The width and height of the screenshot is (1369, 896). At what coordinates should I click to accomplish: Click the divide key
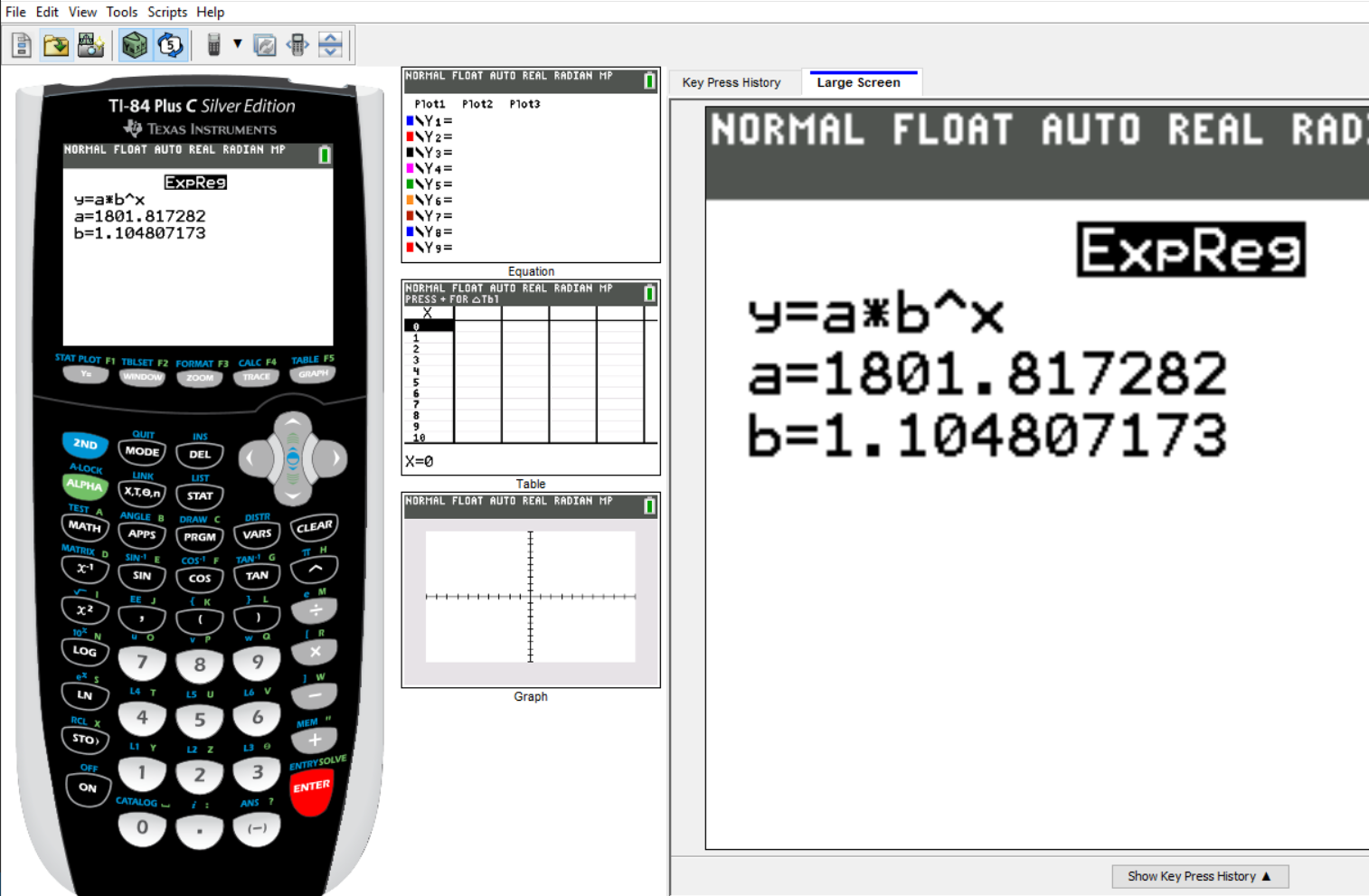[315, 611]
